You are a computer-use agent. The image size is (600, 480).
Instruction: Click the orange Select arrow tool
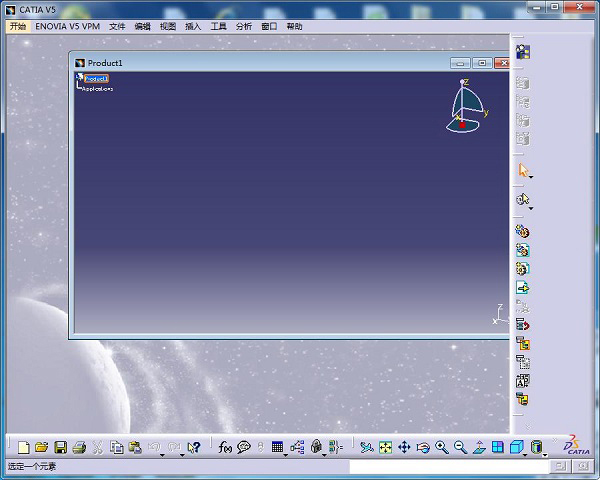tap(523, 170)
